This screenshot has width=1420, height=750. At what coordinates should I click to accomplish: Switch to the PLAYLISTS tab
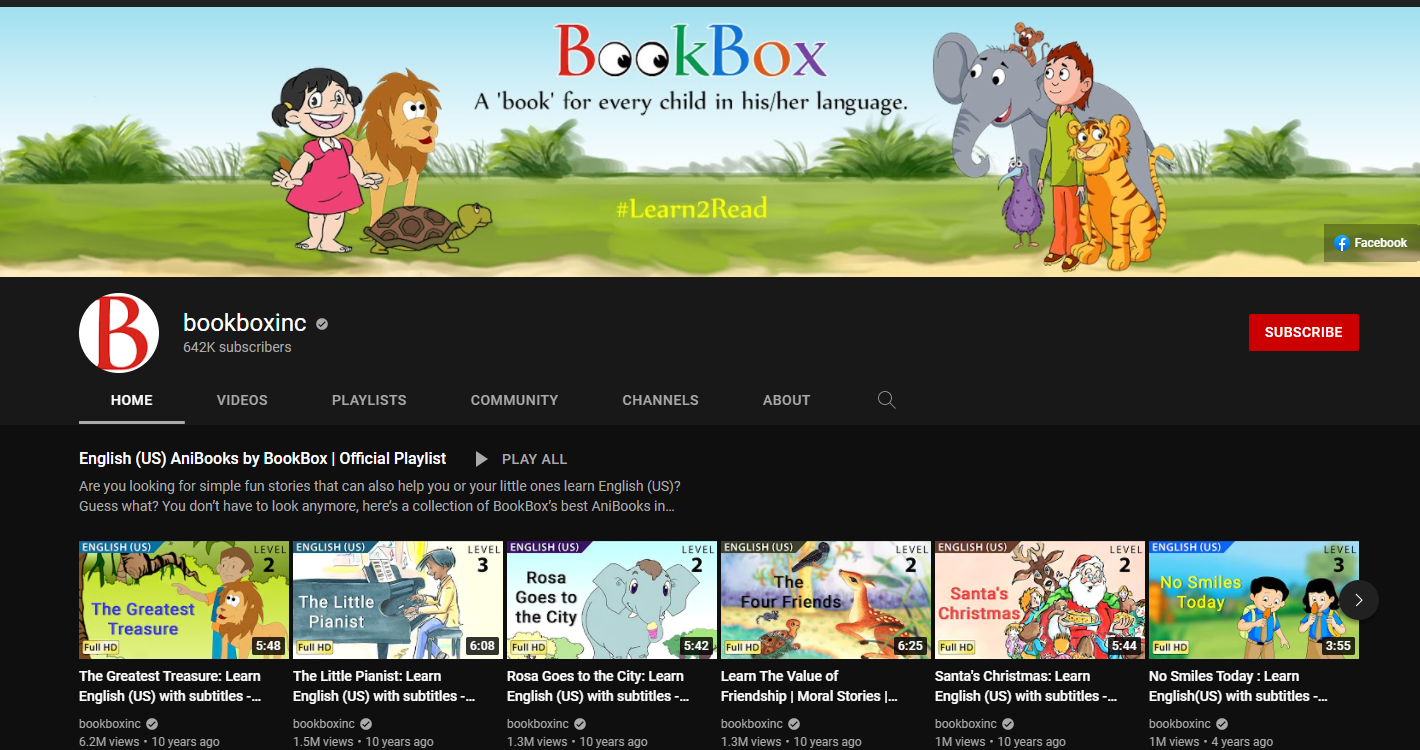[x=369, y=399]
